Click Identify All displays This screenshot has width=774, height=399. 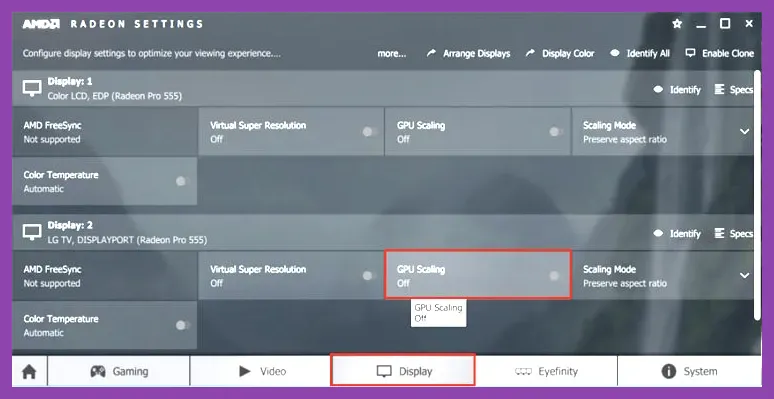point(640,53)
